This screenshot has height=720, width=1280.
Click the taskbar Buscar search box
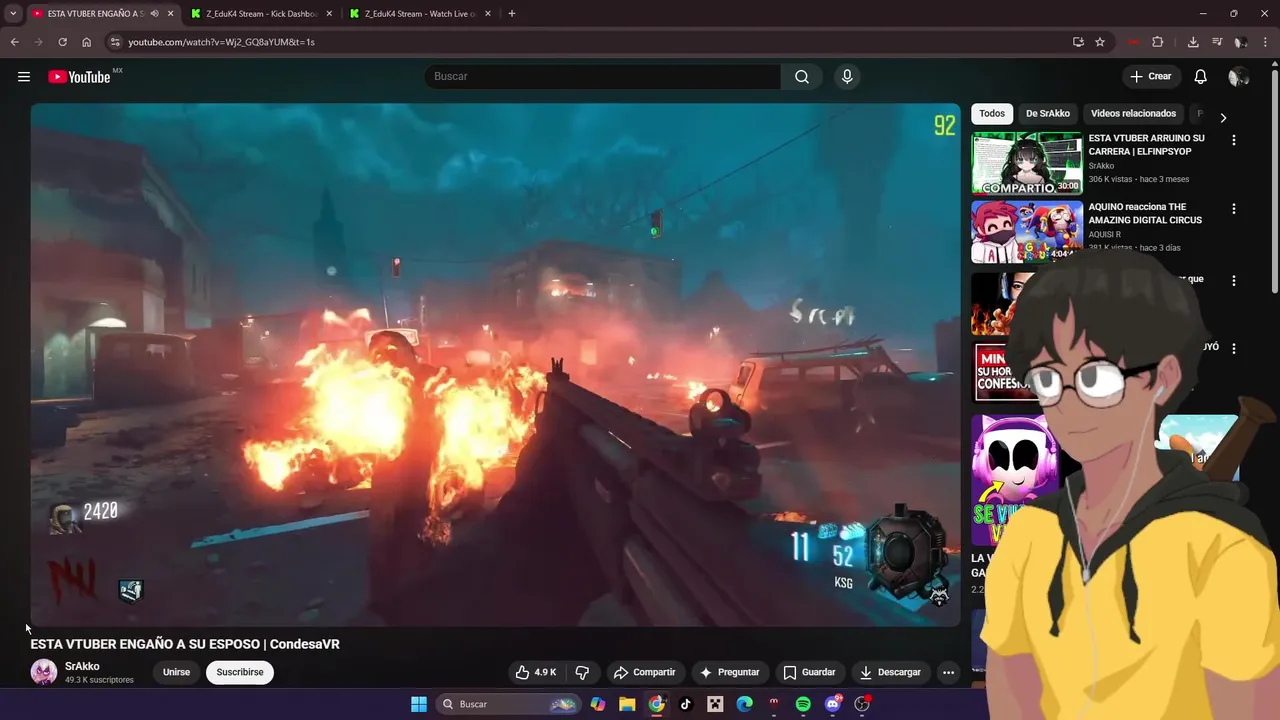510,704
